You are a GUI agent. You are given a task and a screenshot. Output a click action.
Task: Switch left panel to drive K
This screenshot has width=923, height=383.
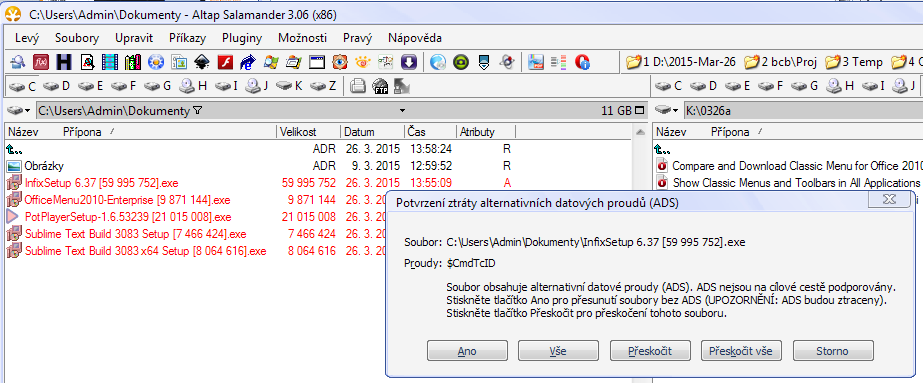pos(290,86)
